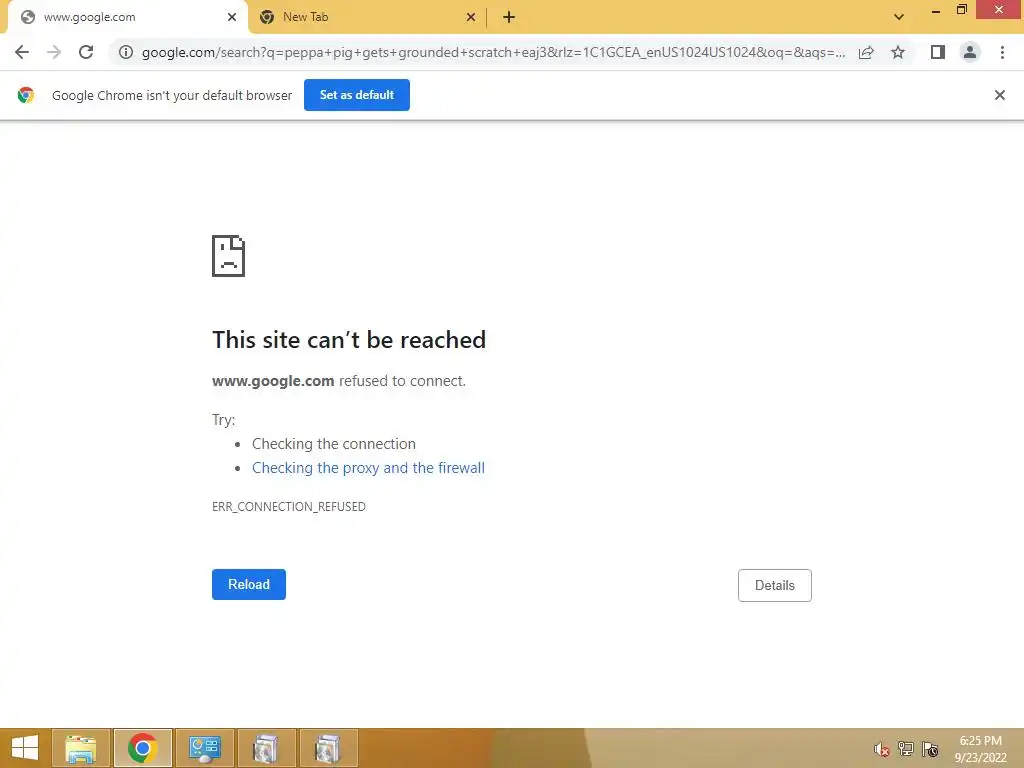
Task: Share this page icon in address bar
Action: 866,52
